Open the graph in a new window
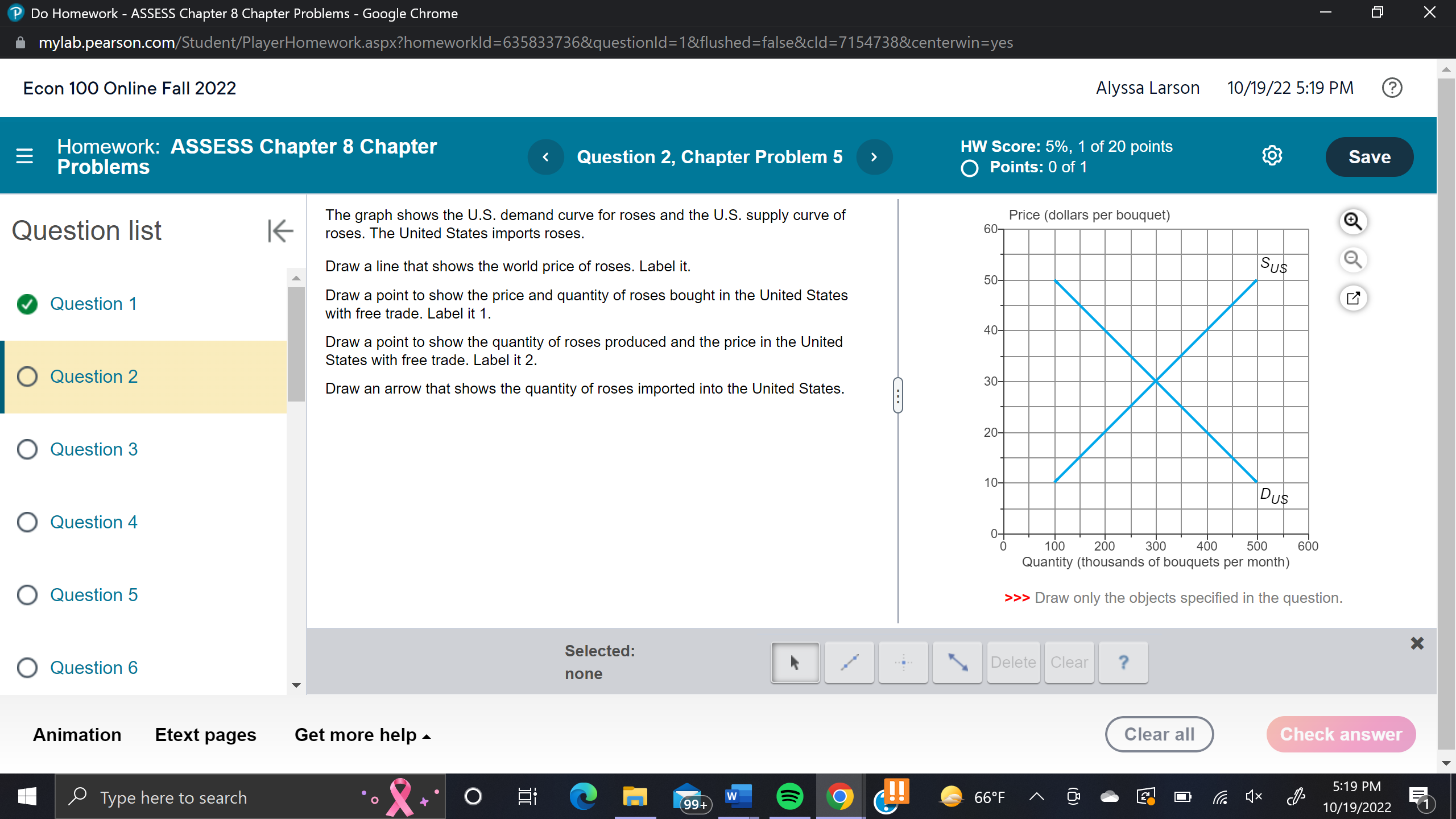The height and width of the screenshot is (819, 1456). (x=1354, y=297)
